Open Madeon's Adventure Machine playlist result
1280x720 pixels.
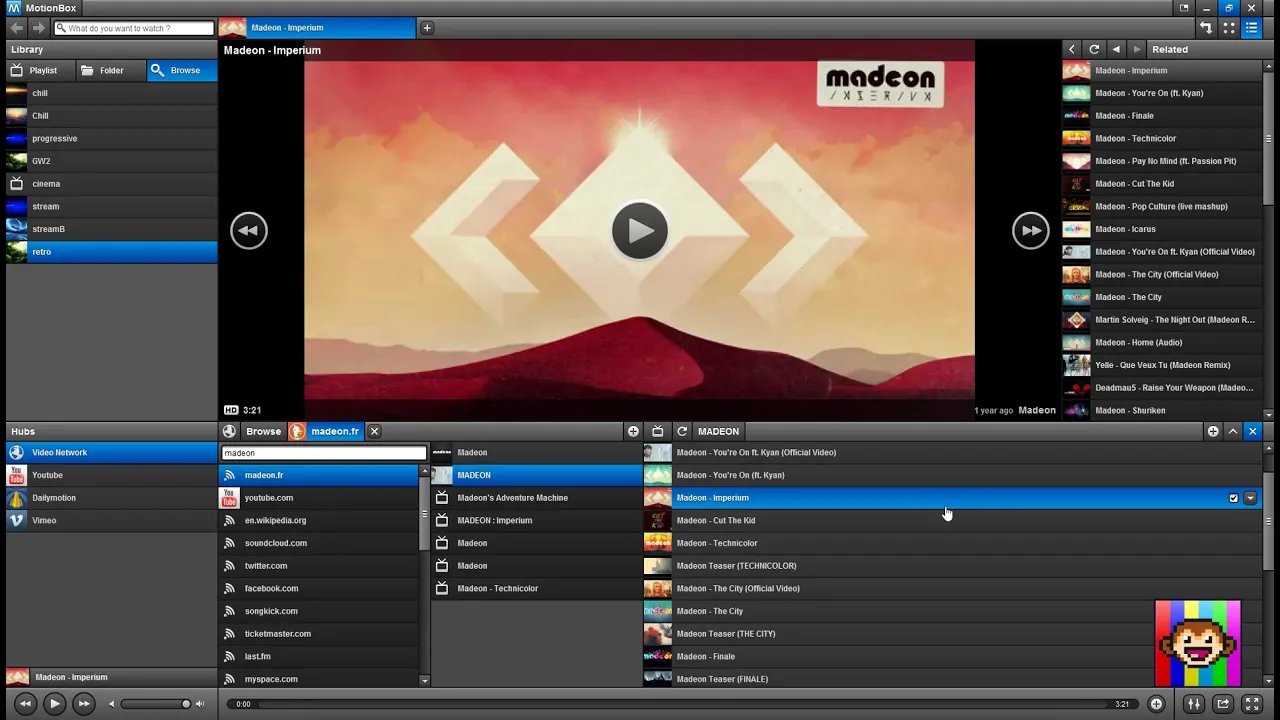coord(536,498)
